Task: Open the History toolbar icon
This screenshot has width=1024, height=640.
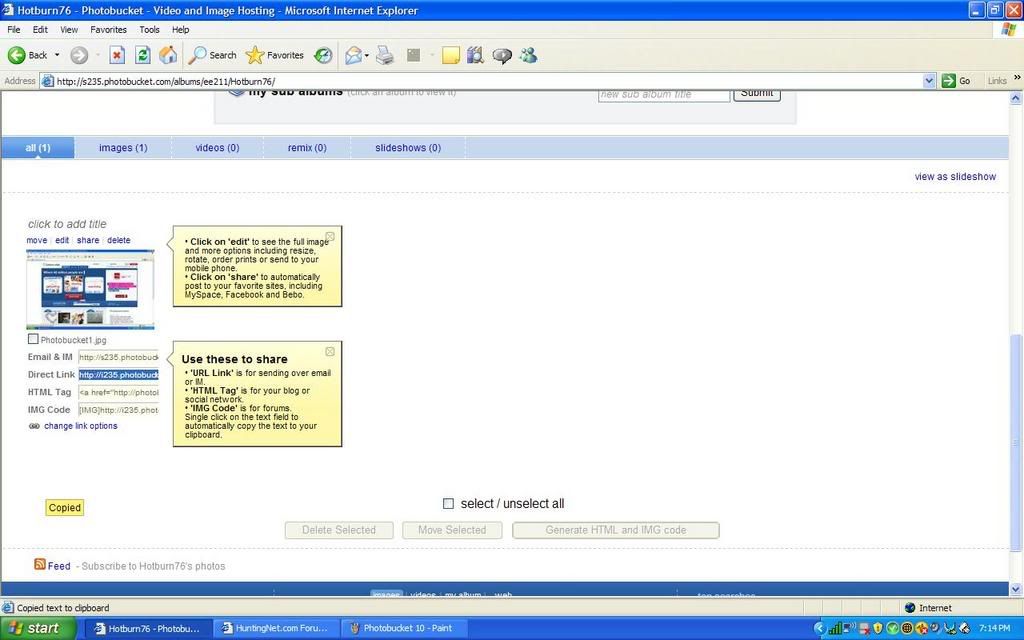Action: 323,56
